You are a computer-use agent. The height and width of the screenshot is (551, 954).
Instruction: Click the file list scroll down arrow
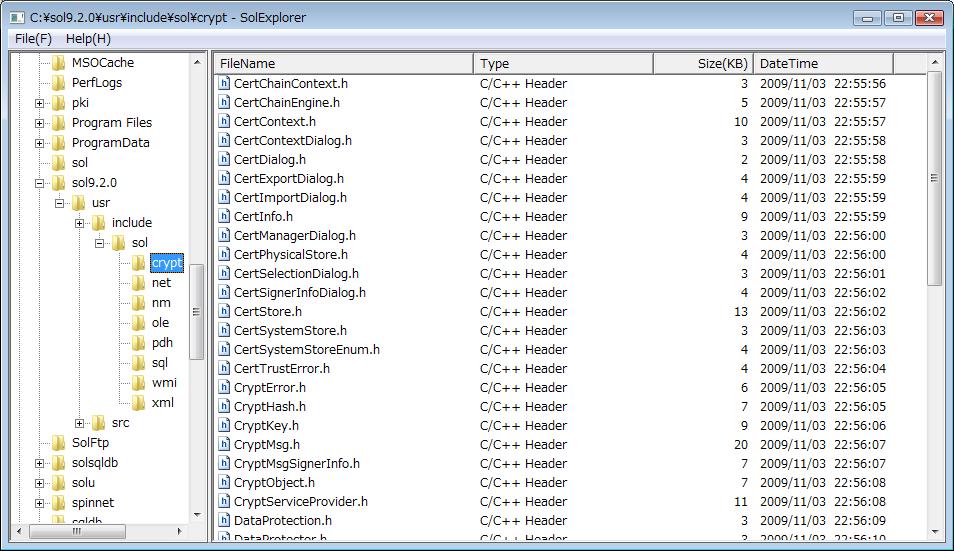pos(935,532)
